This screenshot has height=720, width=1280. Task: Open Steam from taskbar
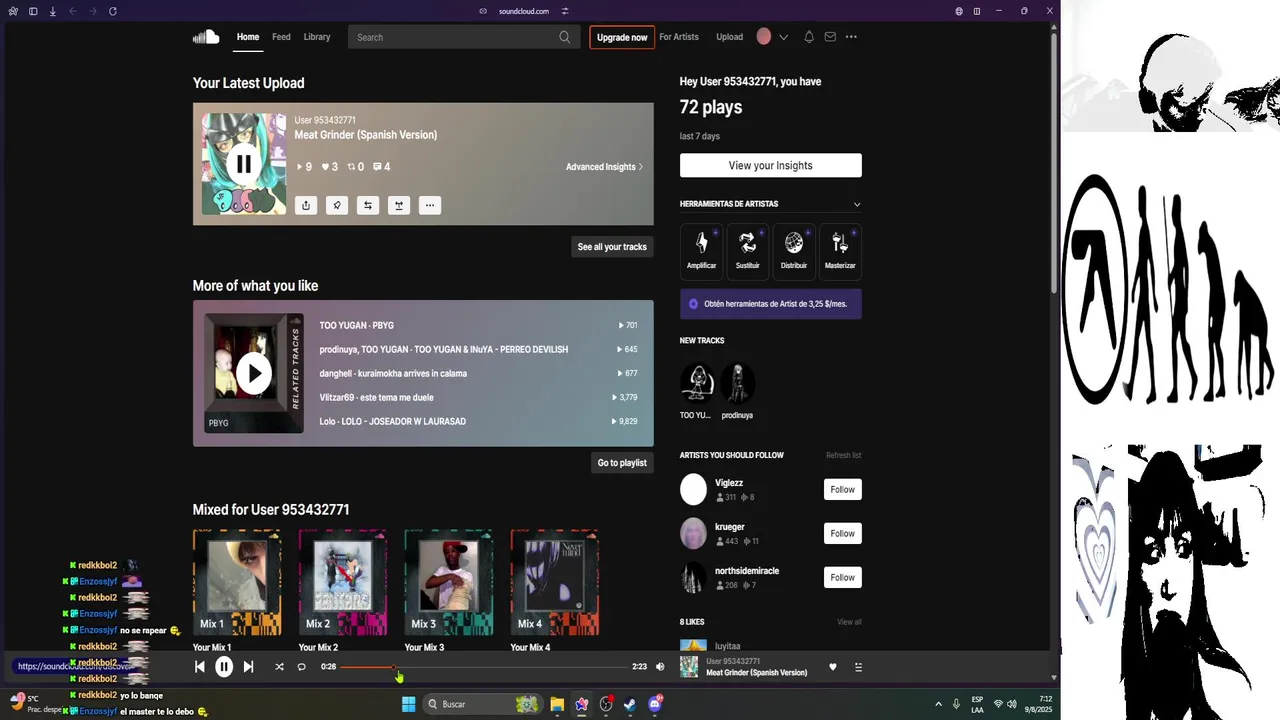[x=630, y=704]
